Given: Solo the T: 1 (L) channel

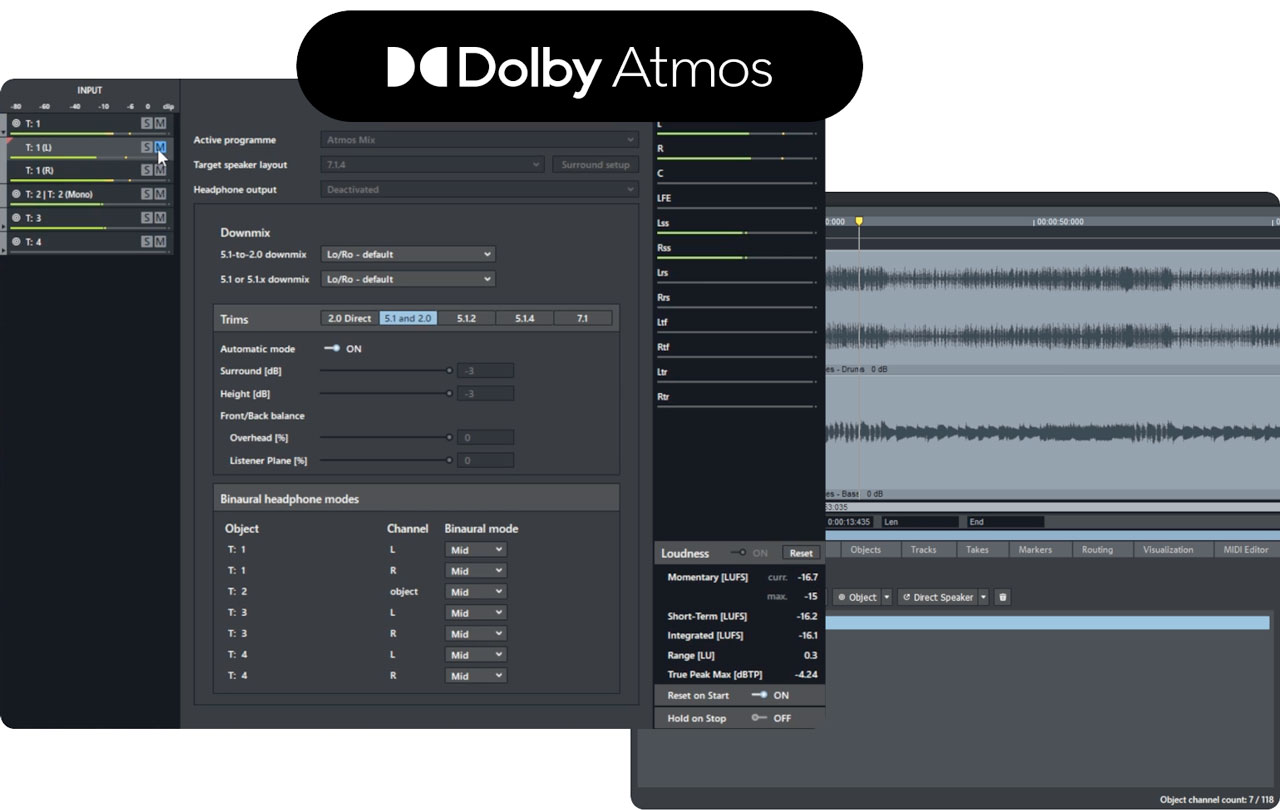Looking at the screenshot, I should 147,147.
